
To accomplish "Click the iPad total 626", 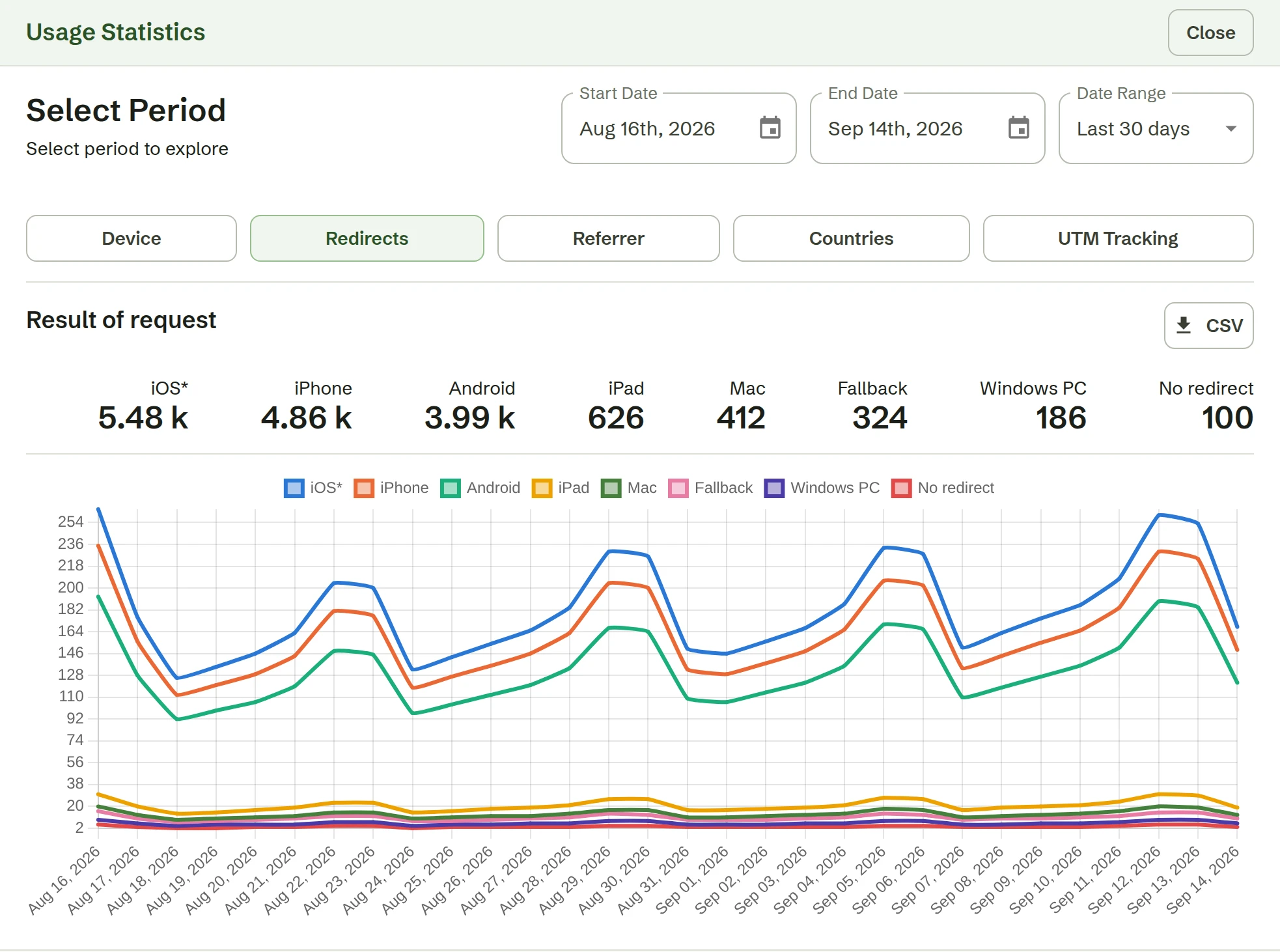I will [x=616, y=417].
